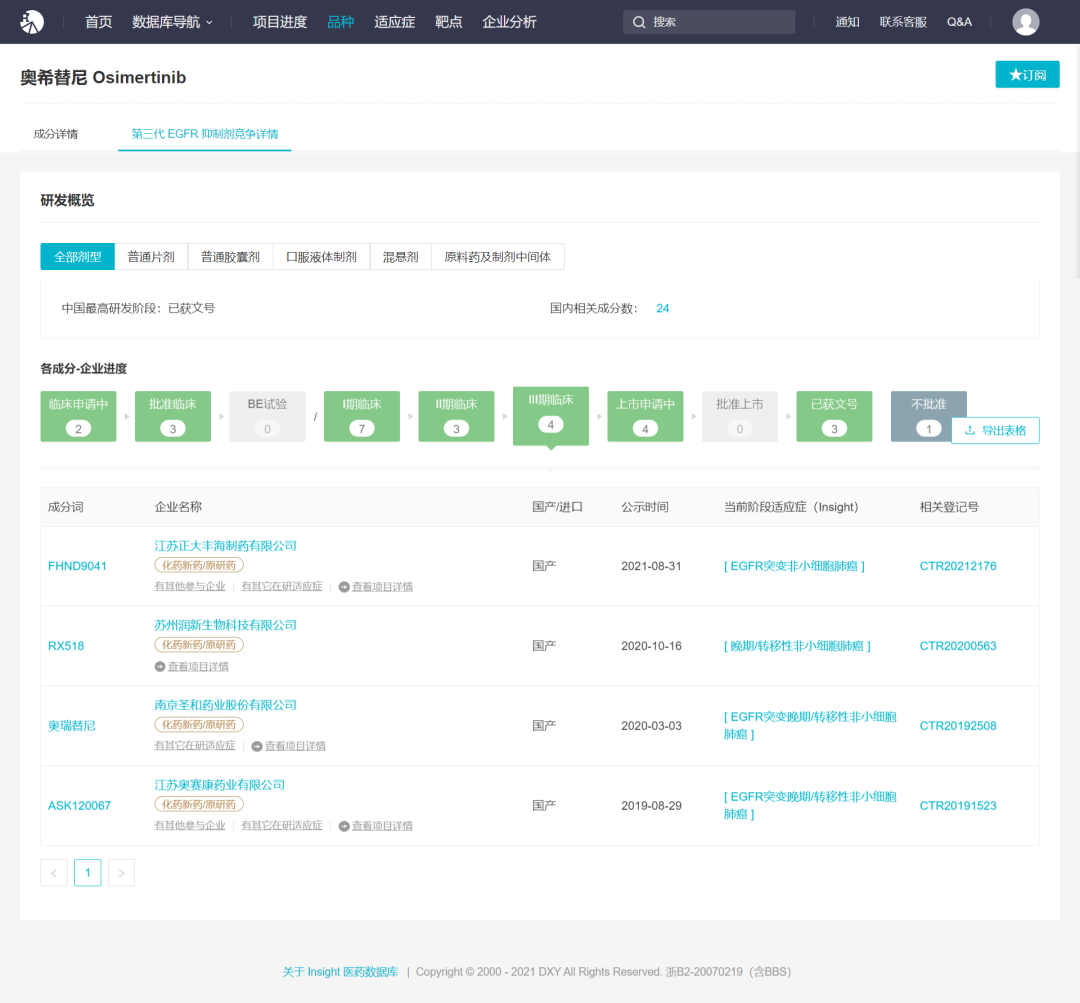Open 靶点 in top navigation
Viewport: 1080px width, 1003px height.
[x=448, y=22]
